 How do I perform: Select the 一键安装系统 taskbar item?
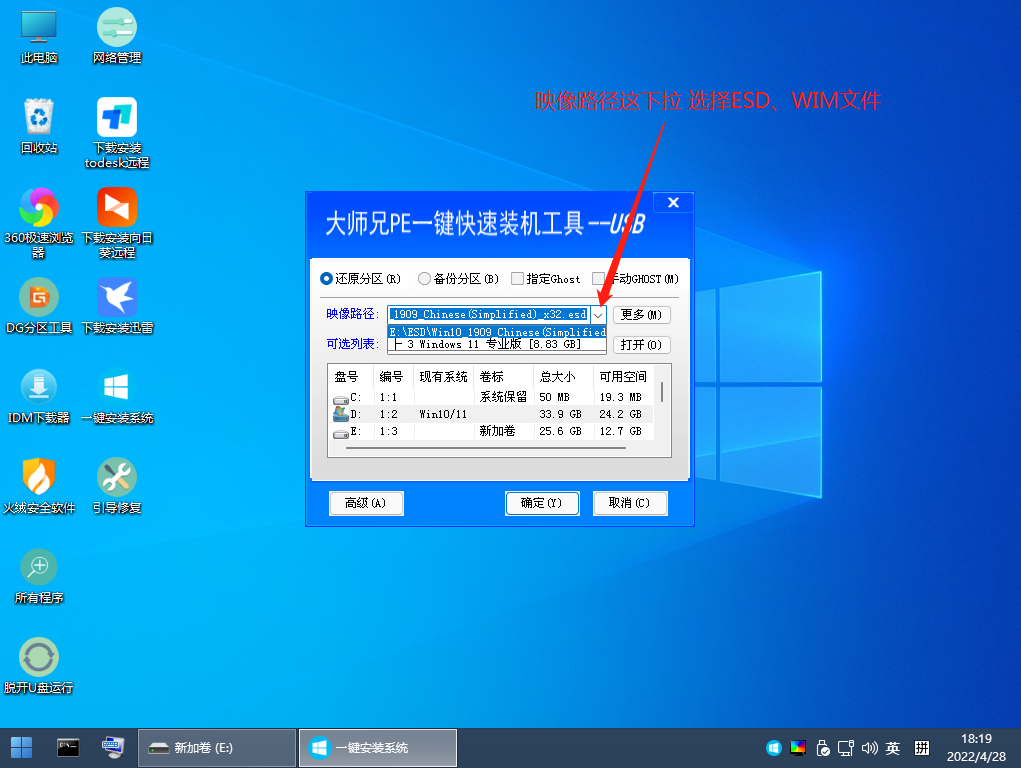coord(377,747)
